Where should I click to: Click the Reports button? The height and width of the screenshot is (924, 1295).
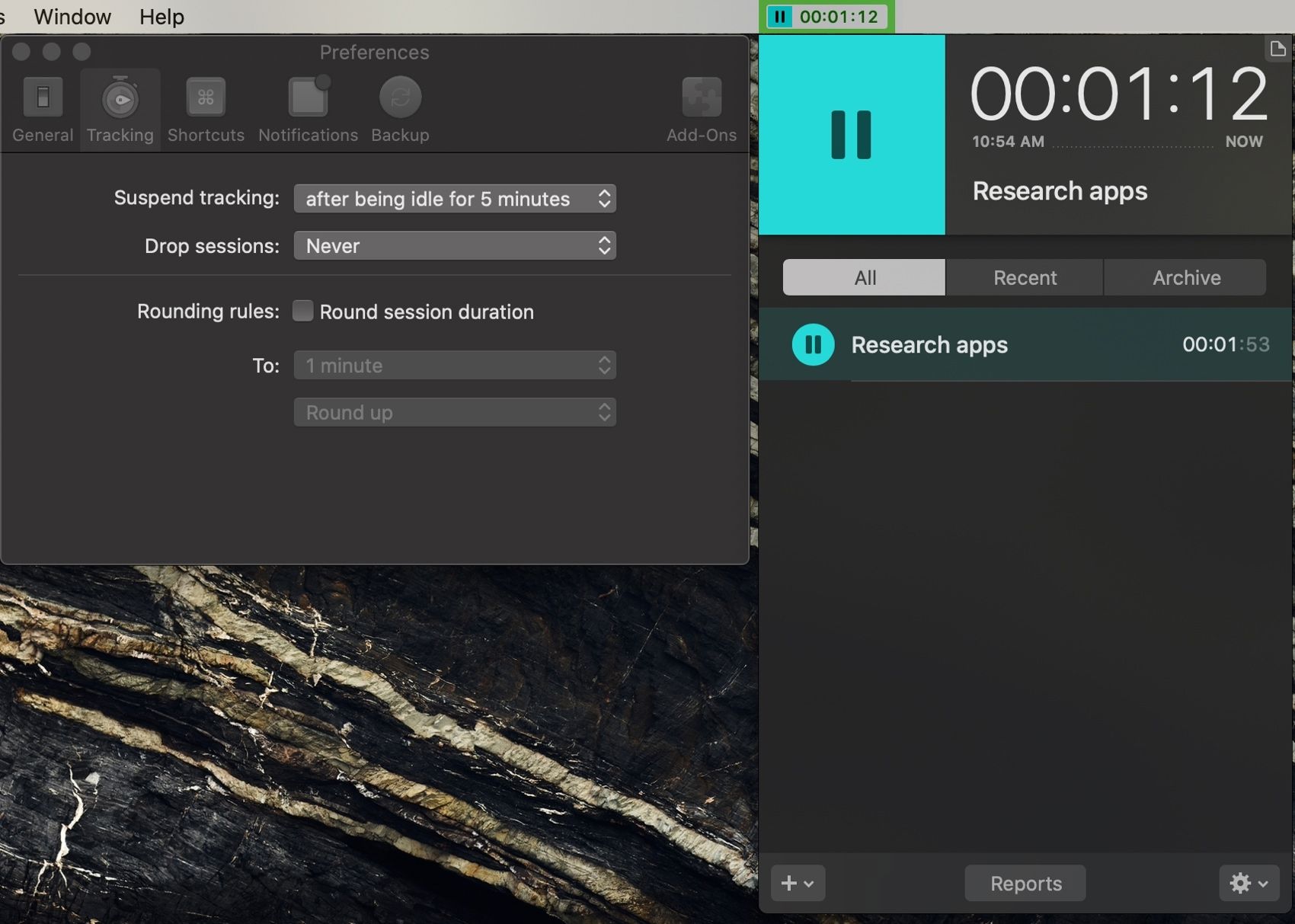click(1025, 883)
